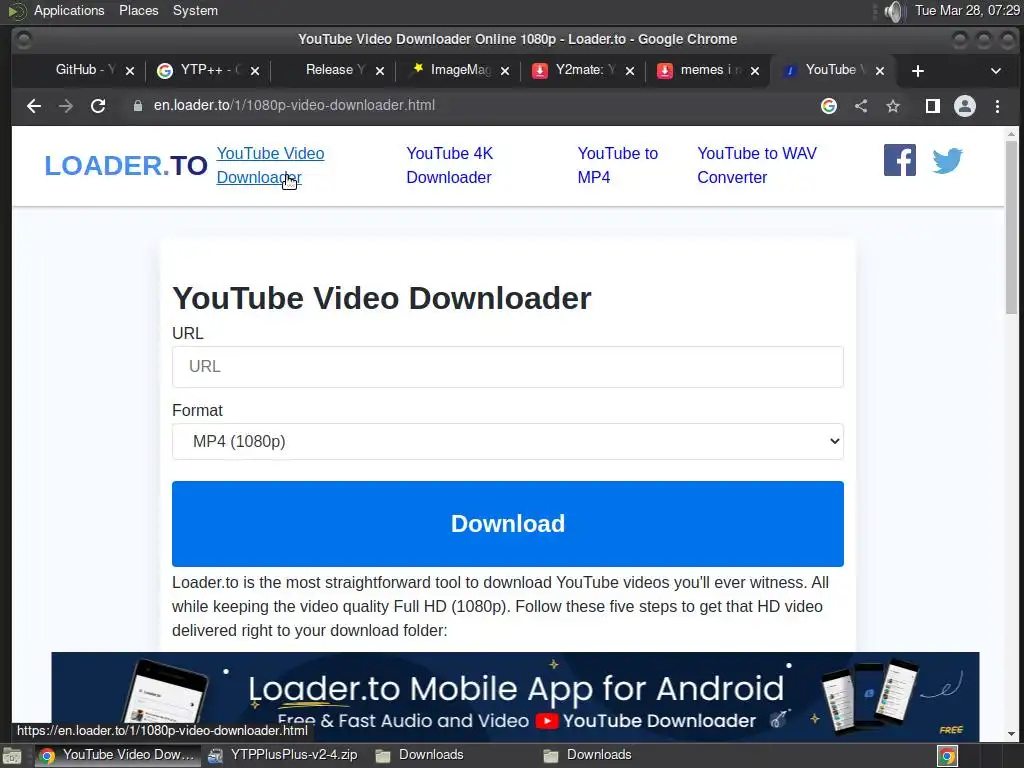The height and width of the screenshot is (768, 1024).
Task: Click Chrome icon in bottom-right tray
Action: (948, 756)
